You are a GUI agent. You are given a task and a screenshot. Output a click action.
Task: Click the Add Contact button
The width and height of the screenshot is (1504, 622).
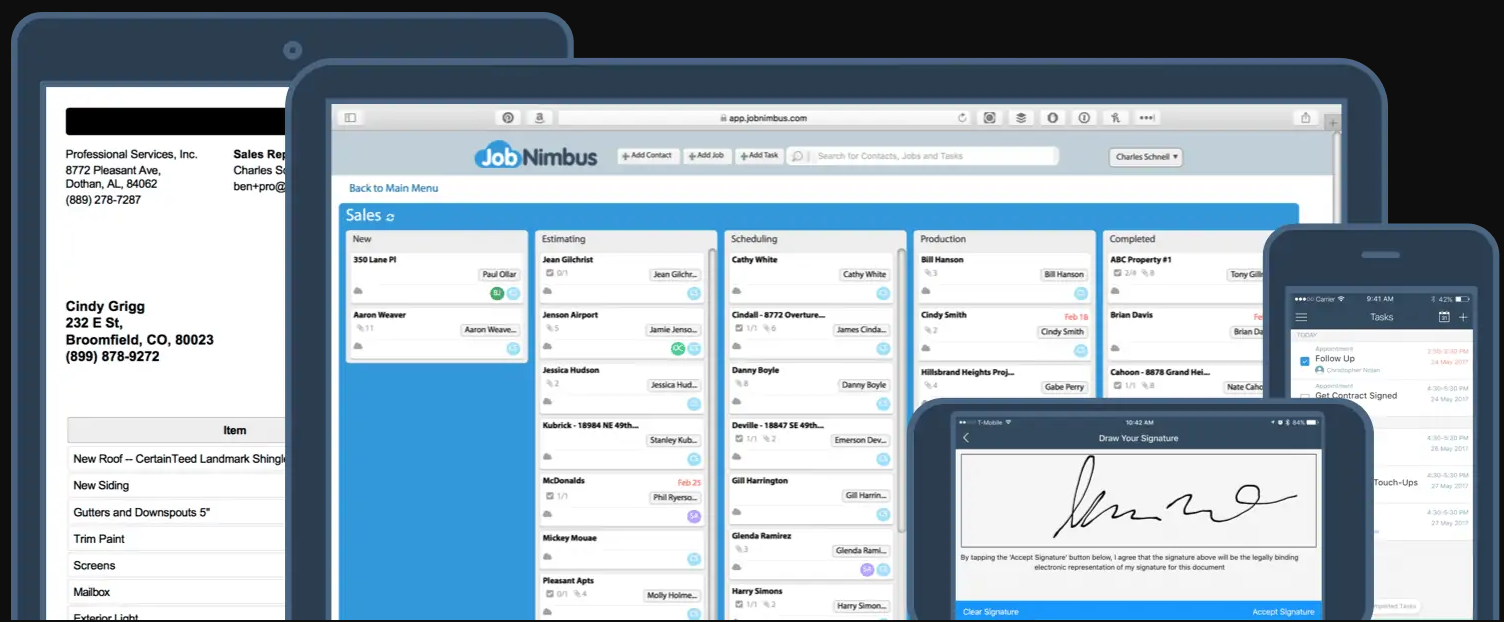(x=648, y=156)
